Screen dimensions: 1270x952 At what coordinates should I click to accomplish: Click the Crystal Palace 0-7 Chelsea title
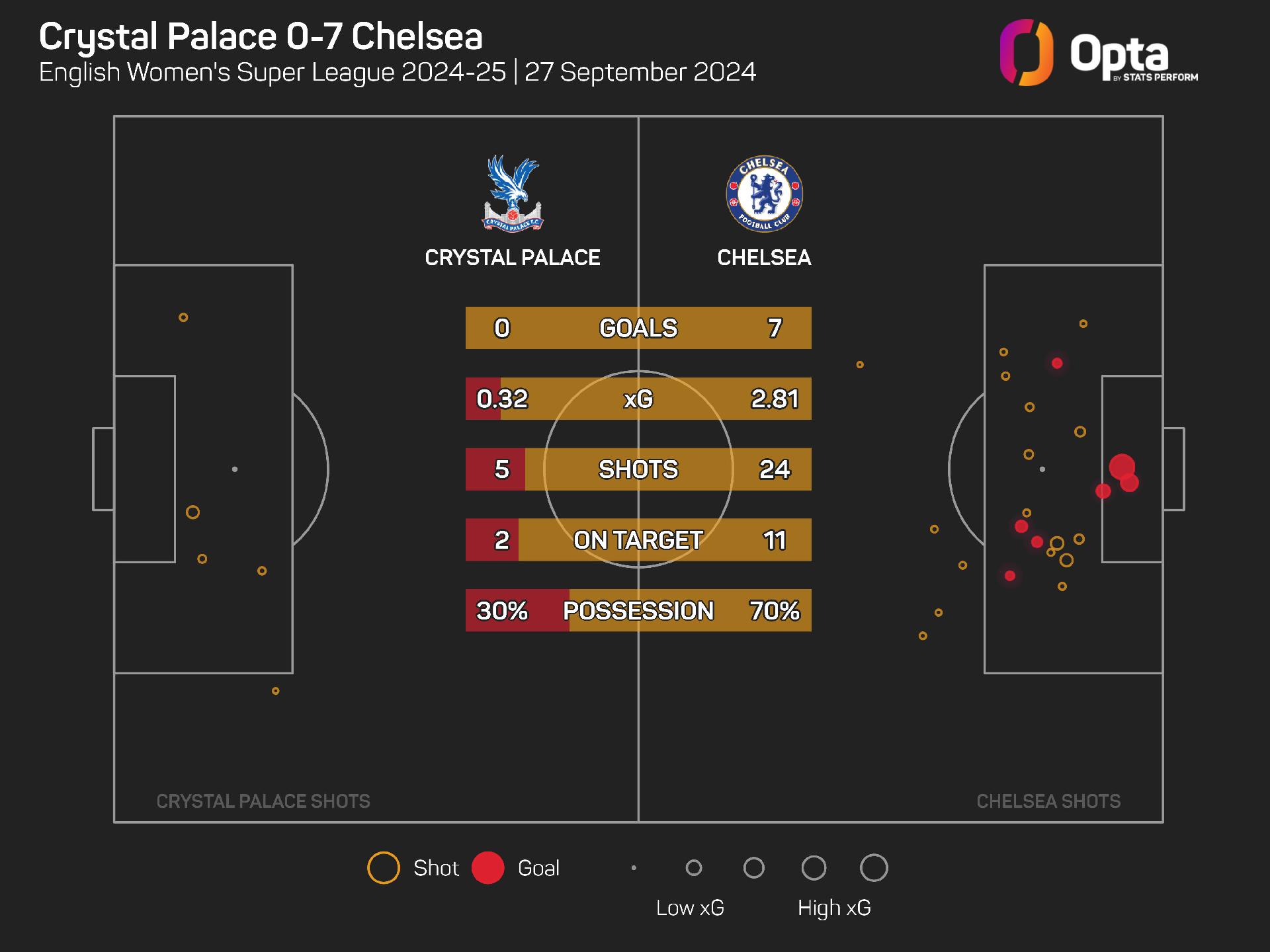point(261,37)
